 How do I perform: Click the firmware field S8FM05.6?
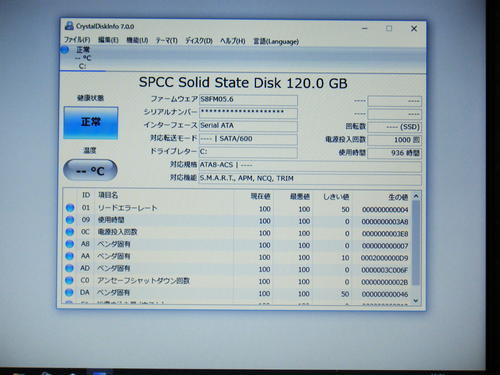(x=248, y=100)
